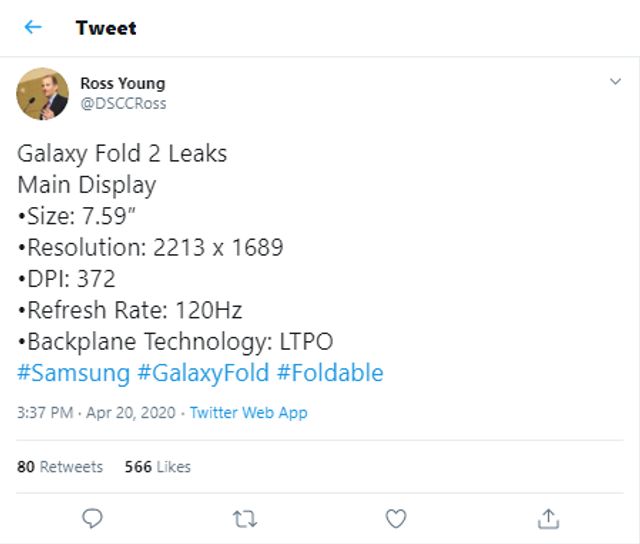Viewport: 640px width, 544px height.
Task: Retweet using the retweet icon
Action: point(245,517)
